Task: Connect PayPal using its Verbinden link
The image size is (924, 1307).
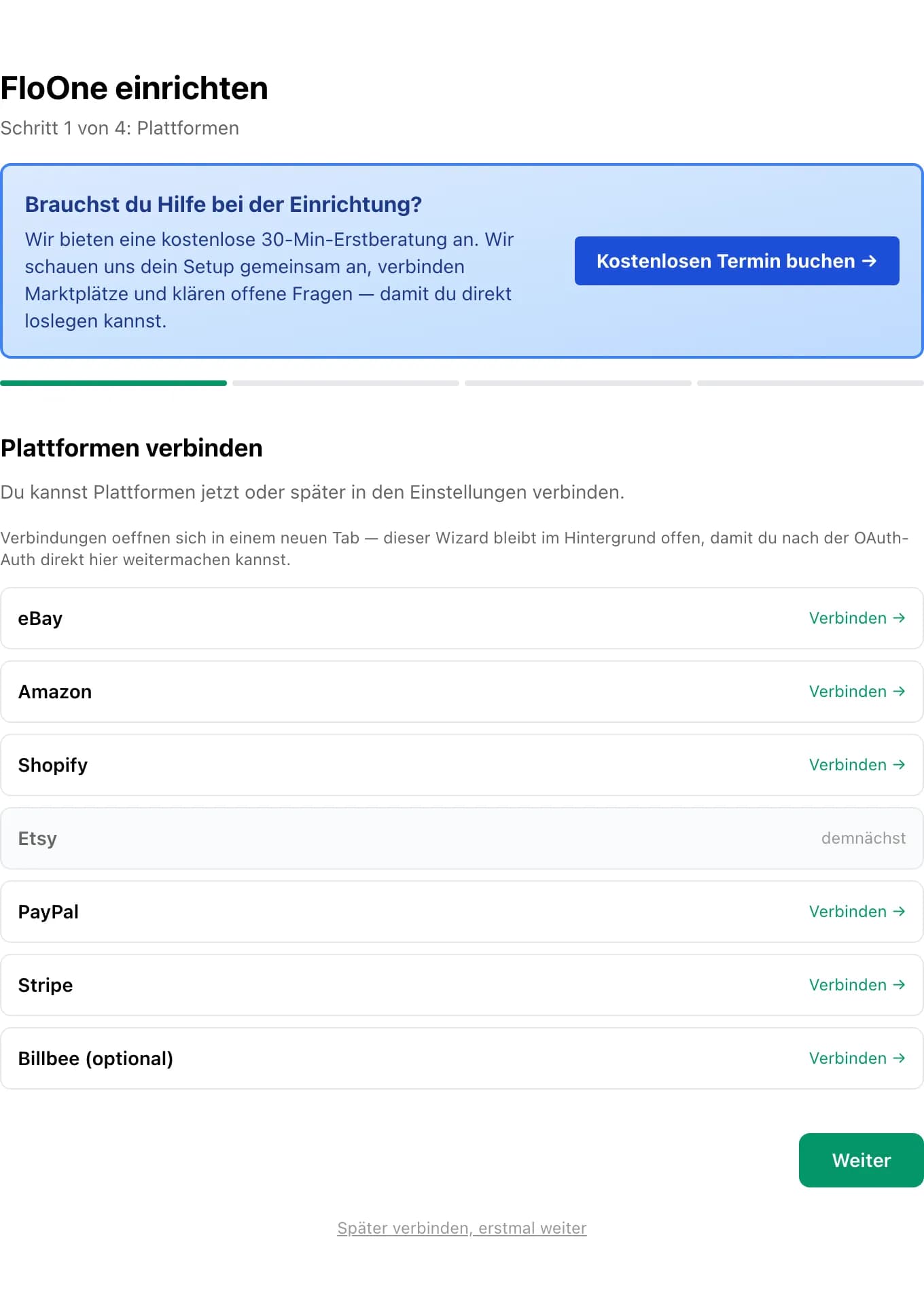Action: point(857,912)
